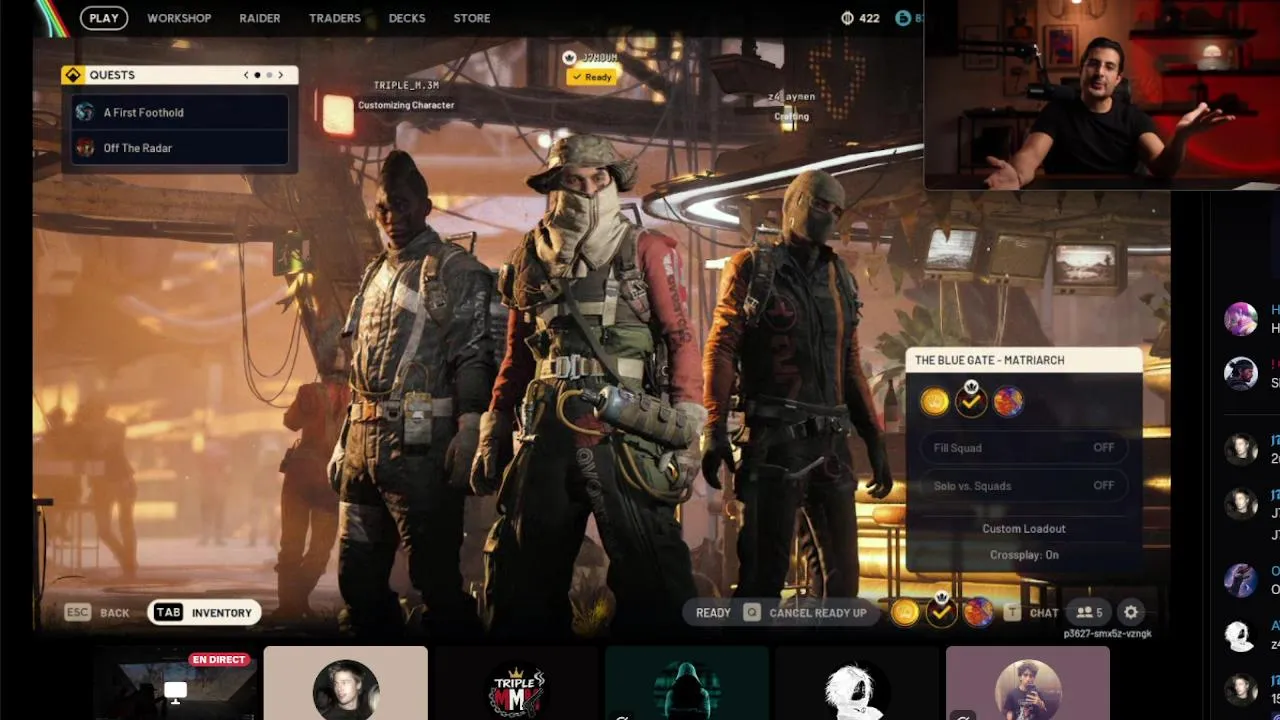Select checkmark leader avatar in Blue Gate panel
The image size is (1280, 720).
[x=971, y=401]
